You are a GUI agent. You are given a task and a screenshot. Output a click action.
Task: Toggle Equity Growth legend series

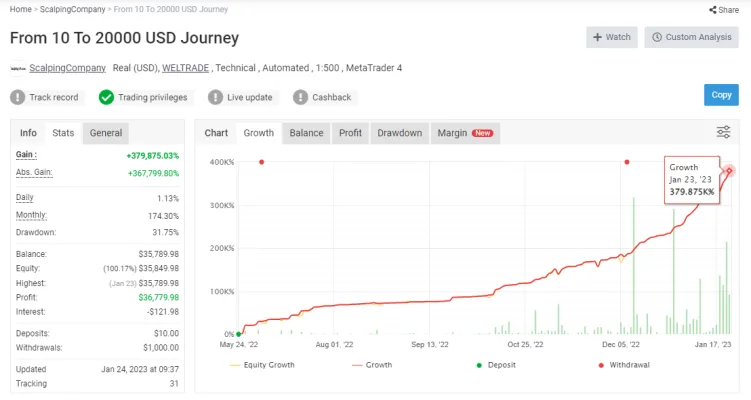tap(262, 365)
